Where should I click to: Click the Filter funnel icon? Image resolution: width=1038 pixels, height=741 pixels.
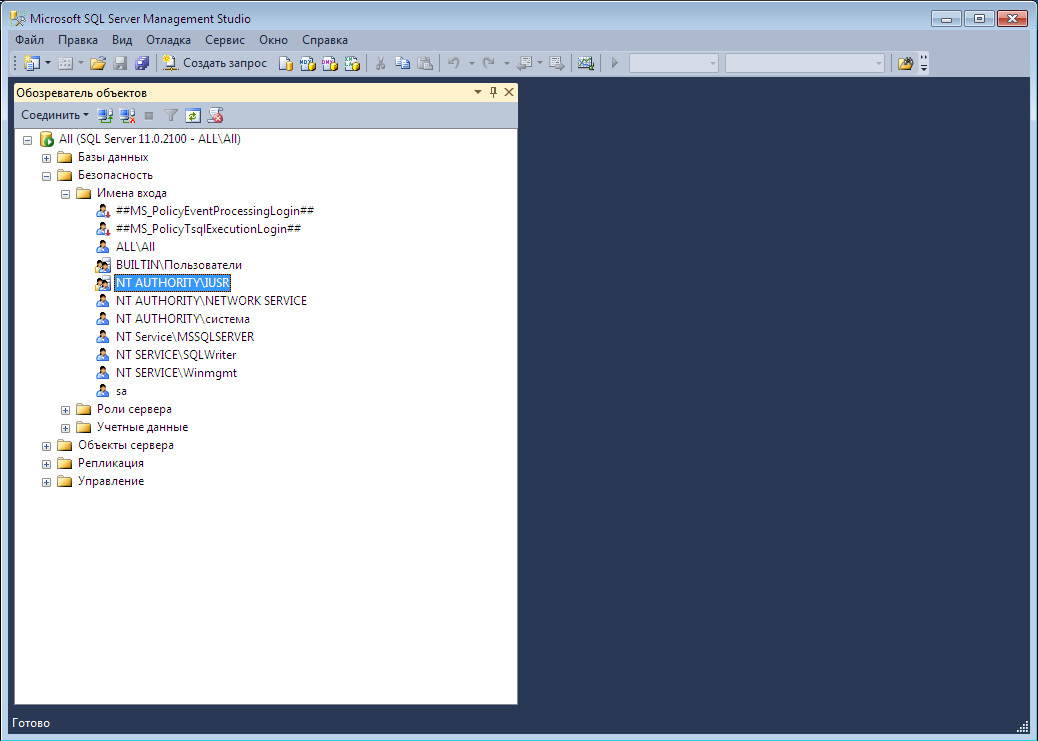pyautogui.click(x=171, y=115)
